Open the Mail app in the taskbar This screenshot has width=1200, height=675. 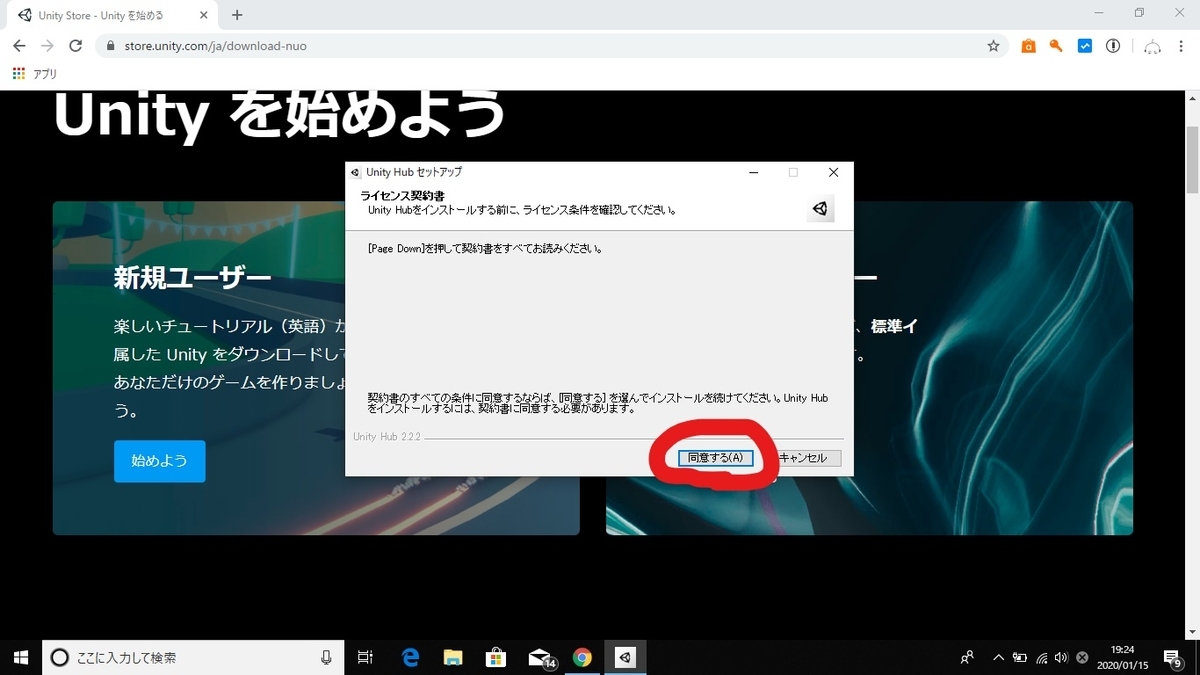540,657
